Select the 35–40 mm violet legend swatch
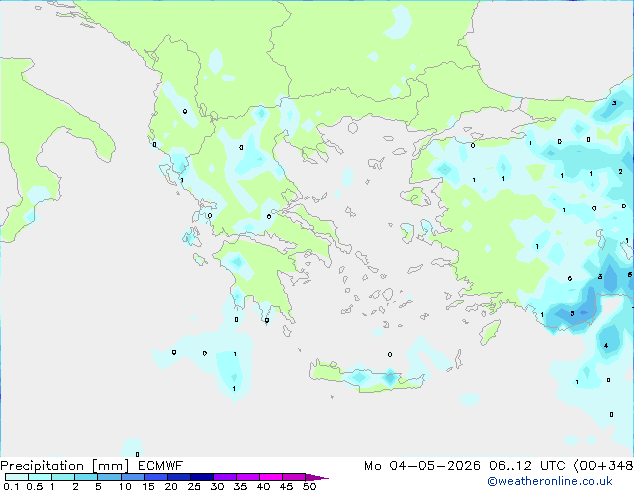 coord(247,477)
